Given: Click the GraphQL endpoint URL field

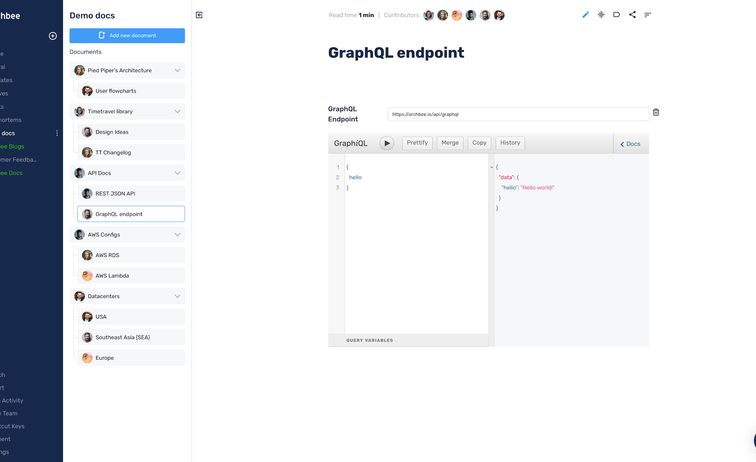Looking at the screenshot, I should [517, 114].
